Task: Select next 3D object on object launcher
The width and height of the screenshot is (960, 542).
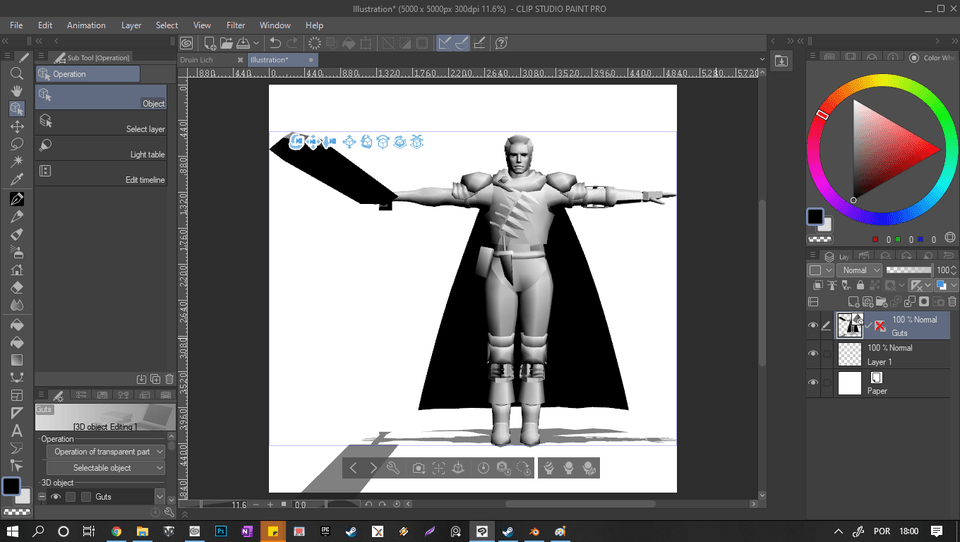Action: pos(373,469)
